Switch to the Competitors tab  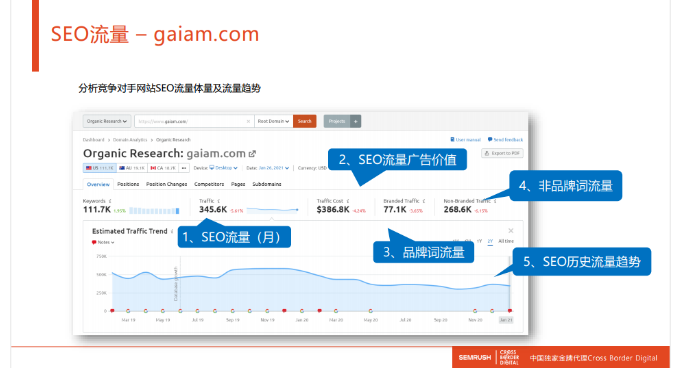pyautogui.click(x=209, y=184)
